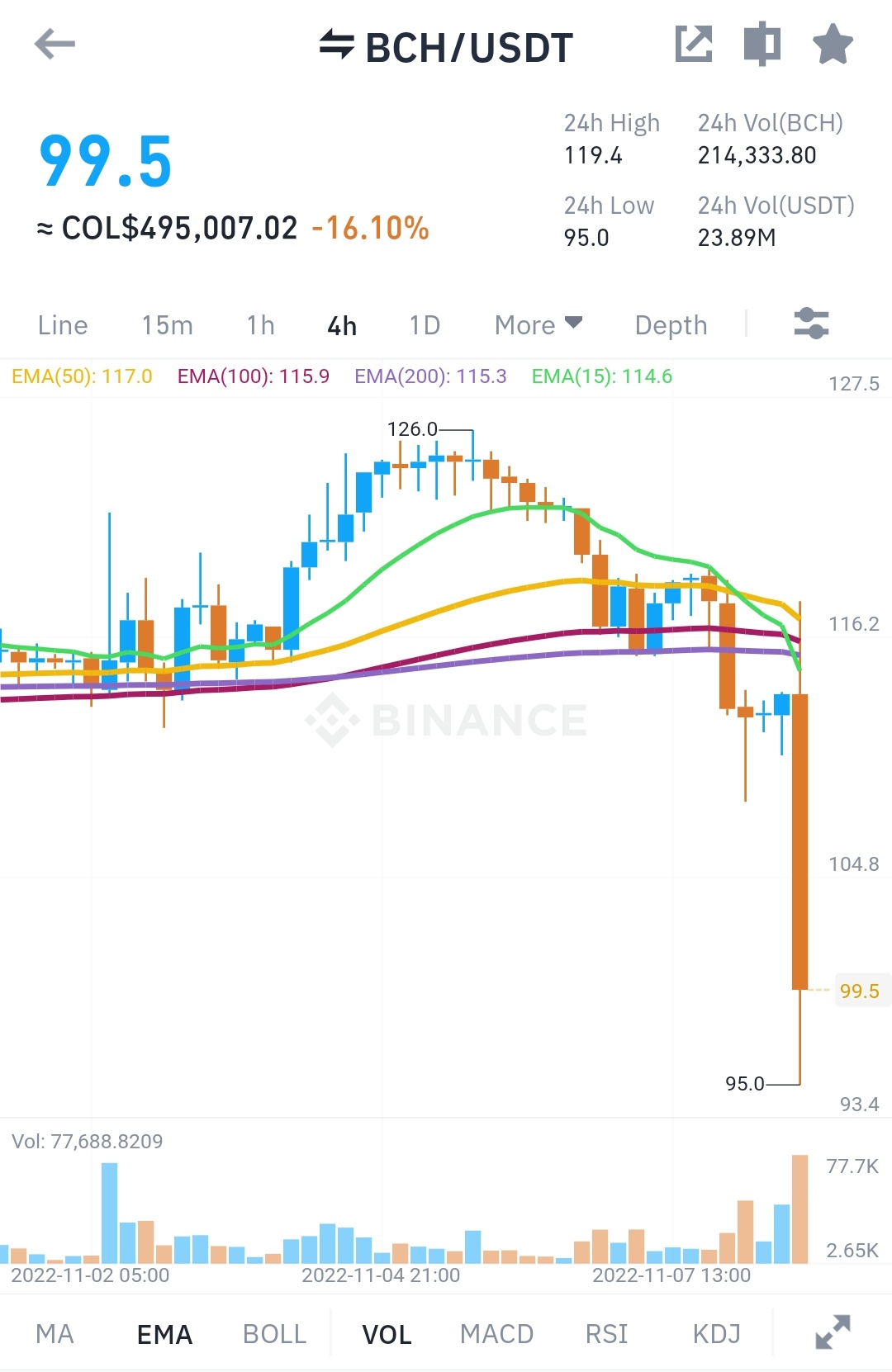Tap the back arrow icon

coord(55,45)
